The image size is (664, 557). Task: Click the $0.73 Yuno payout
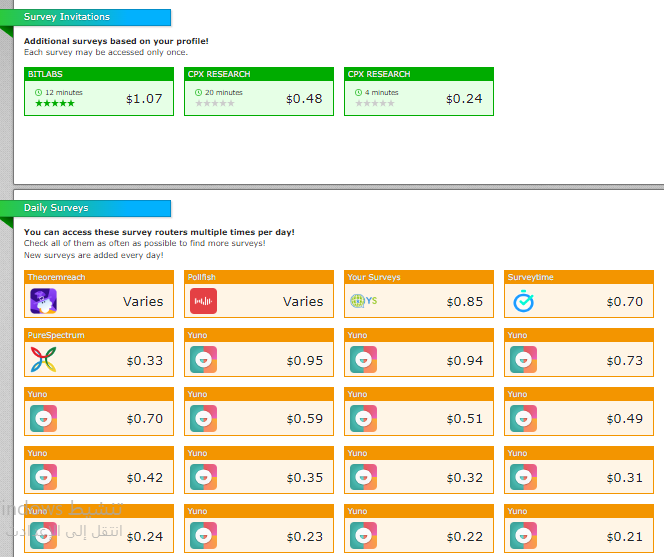tap(625, 360)
